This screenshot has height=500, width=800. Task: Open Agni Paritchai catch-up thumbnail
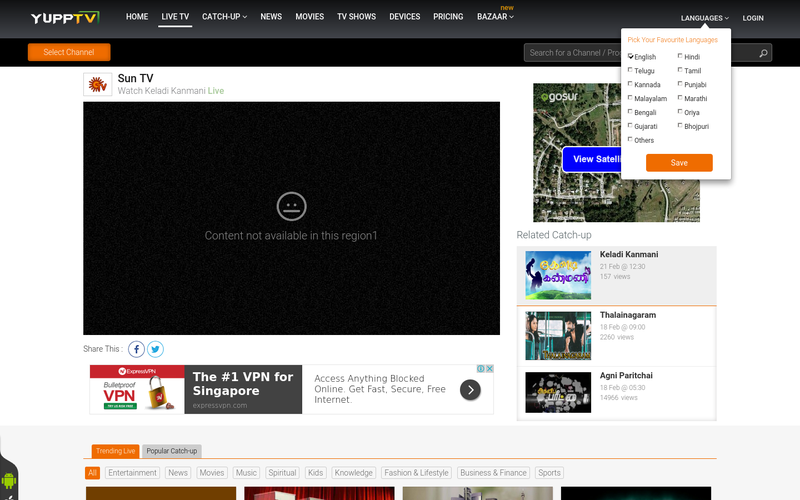pos(558,392)
